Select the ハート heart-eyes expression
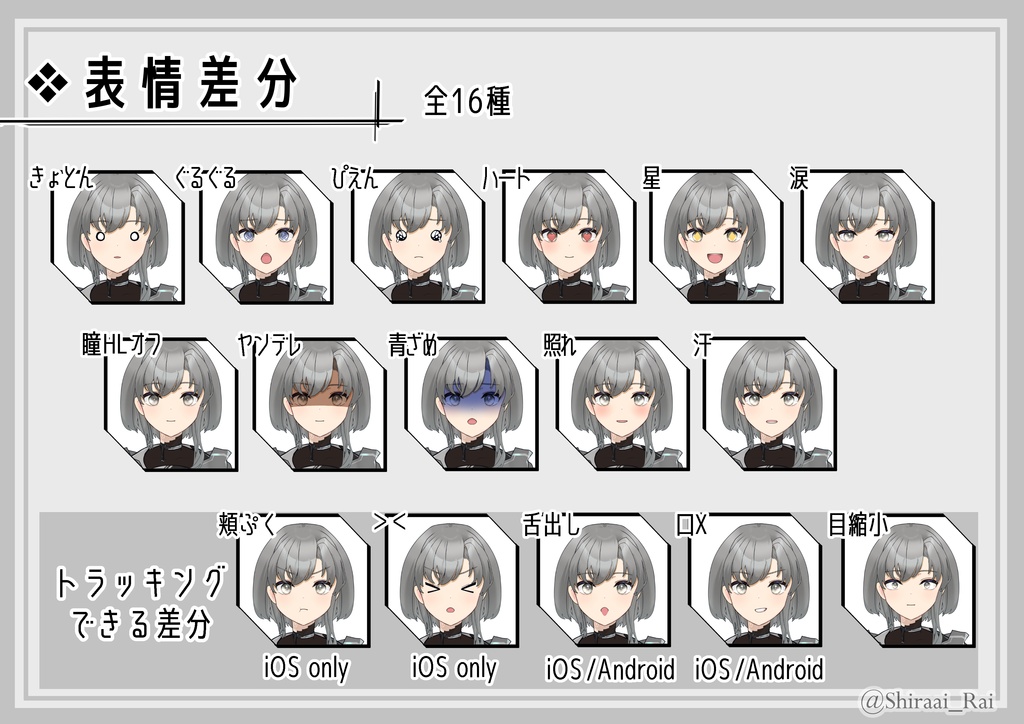Screen dimensions: 1024x724 click(569, 237)
